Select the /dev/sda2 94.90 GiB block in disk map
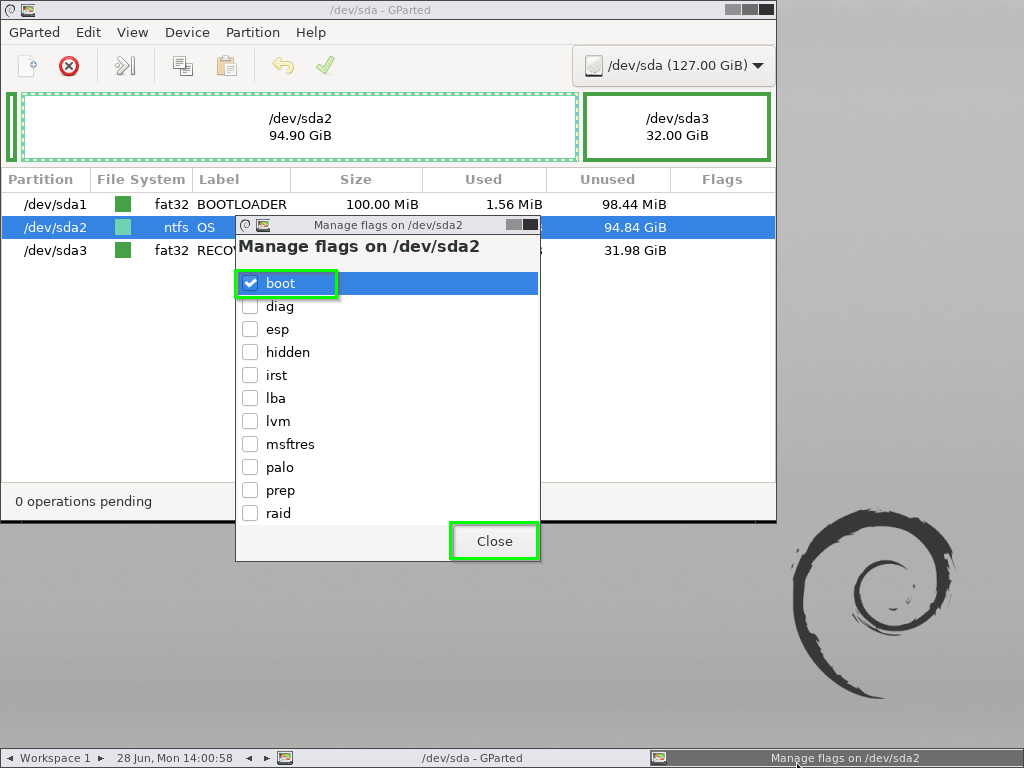Screen dimensions: 1024x768 point(300,127)
